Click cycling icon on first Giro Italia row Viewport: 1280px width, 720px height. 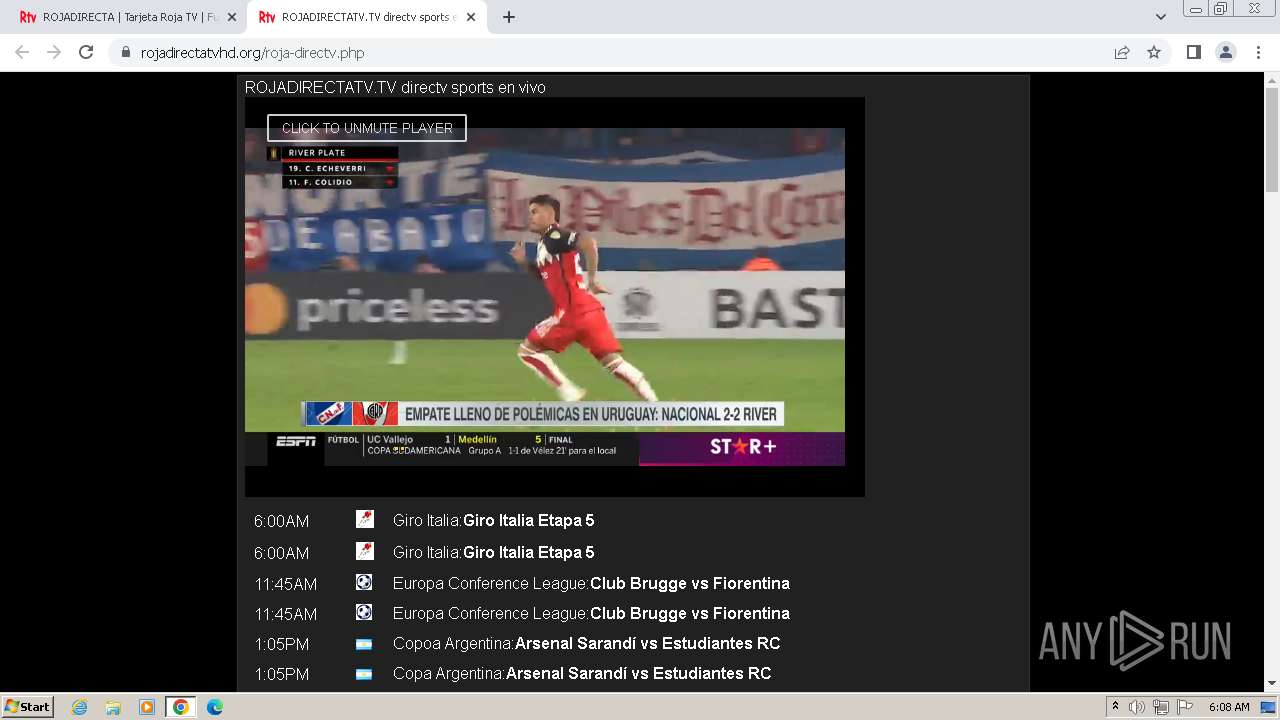point(364,519)
